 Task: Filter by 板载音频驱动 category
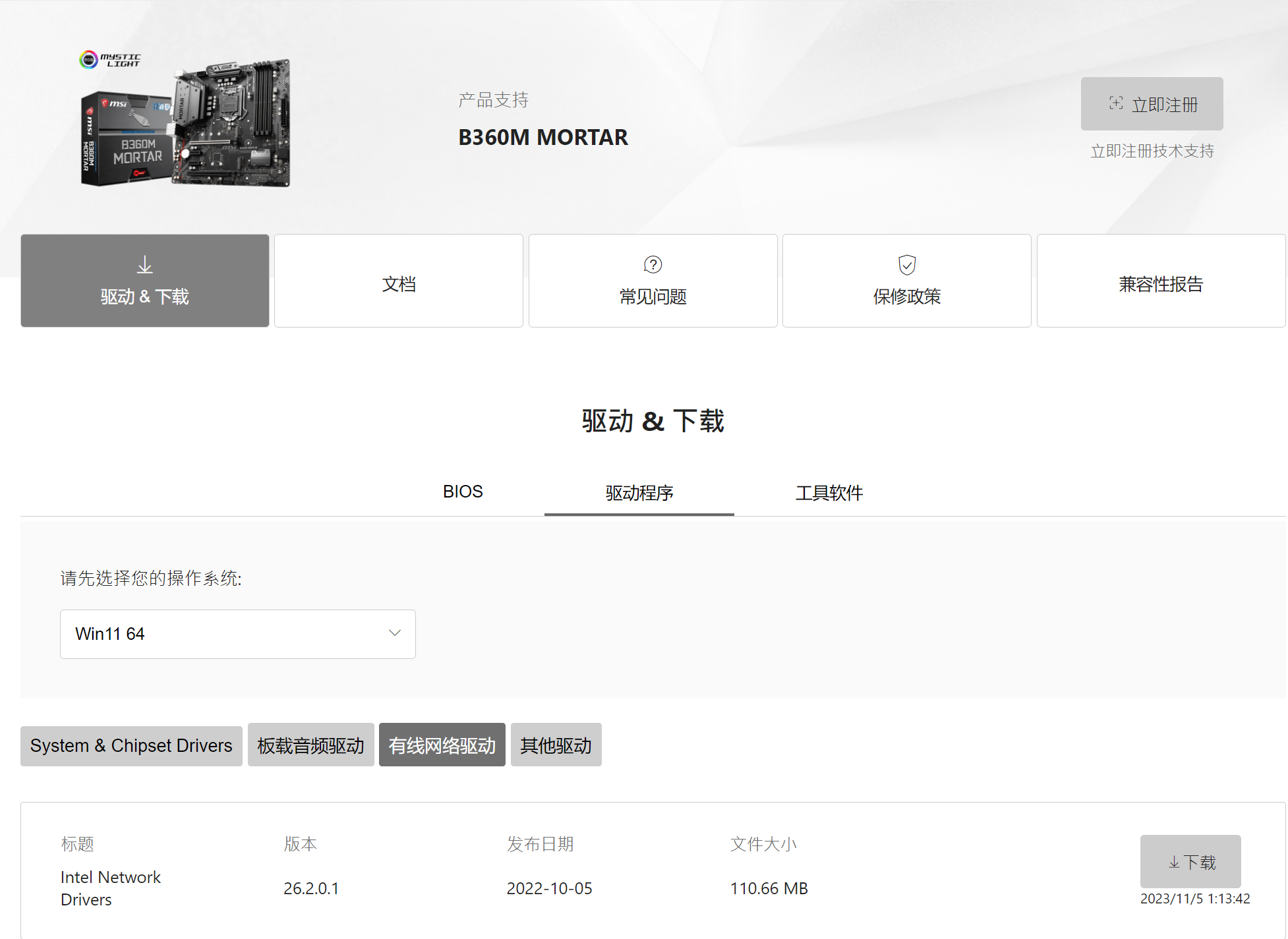click(x=311, y=745)
